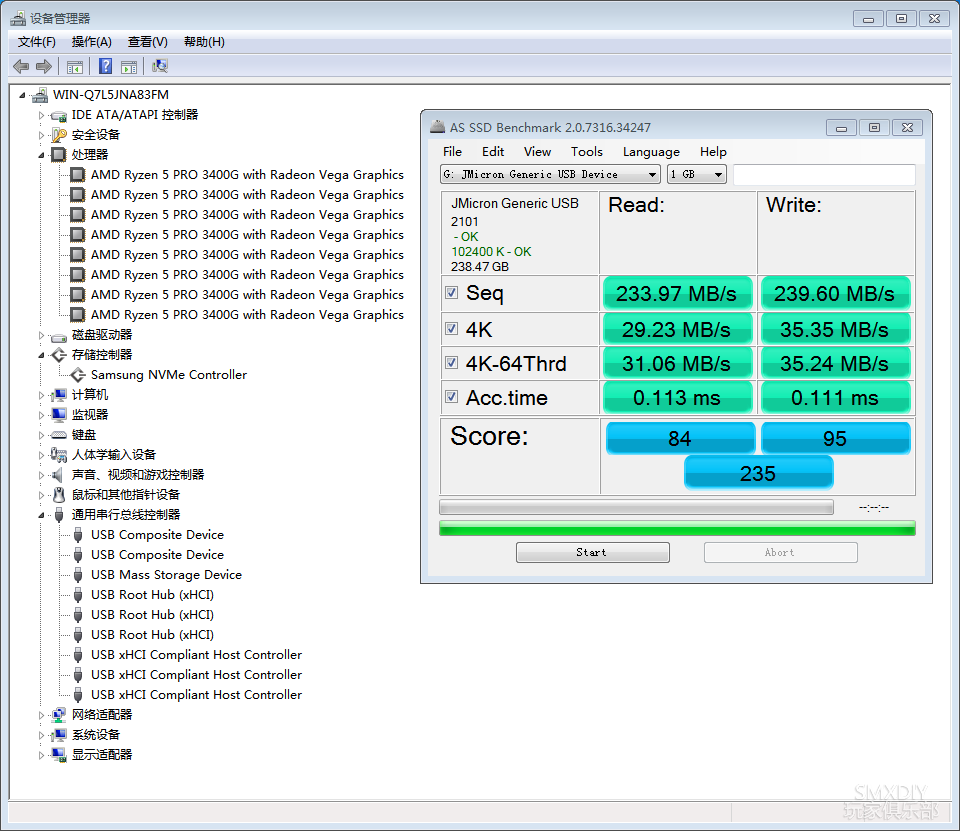Click the total score 235 box
The width and height of the screenshot is (960, 831).
click(x=758, y=473)
